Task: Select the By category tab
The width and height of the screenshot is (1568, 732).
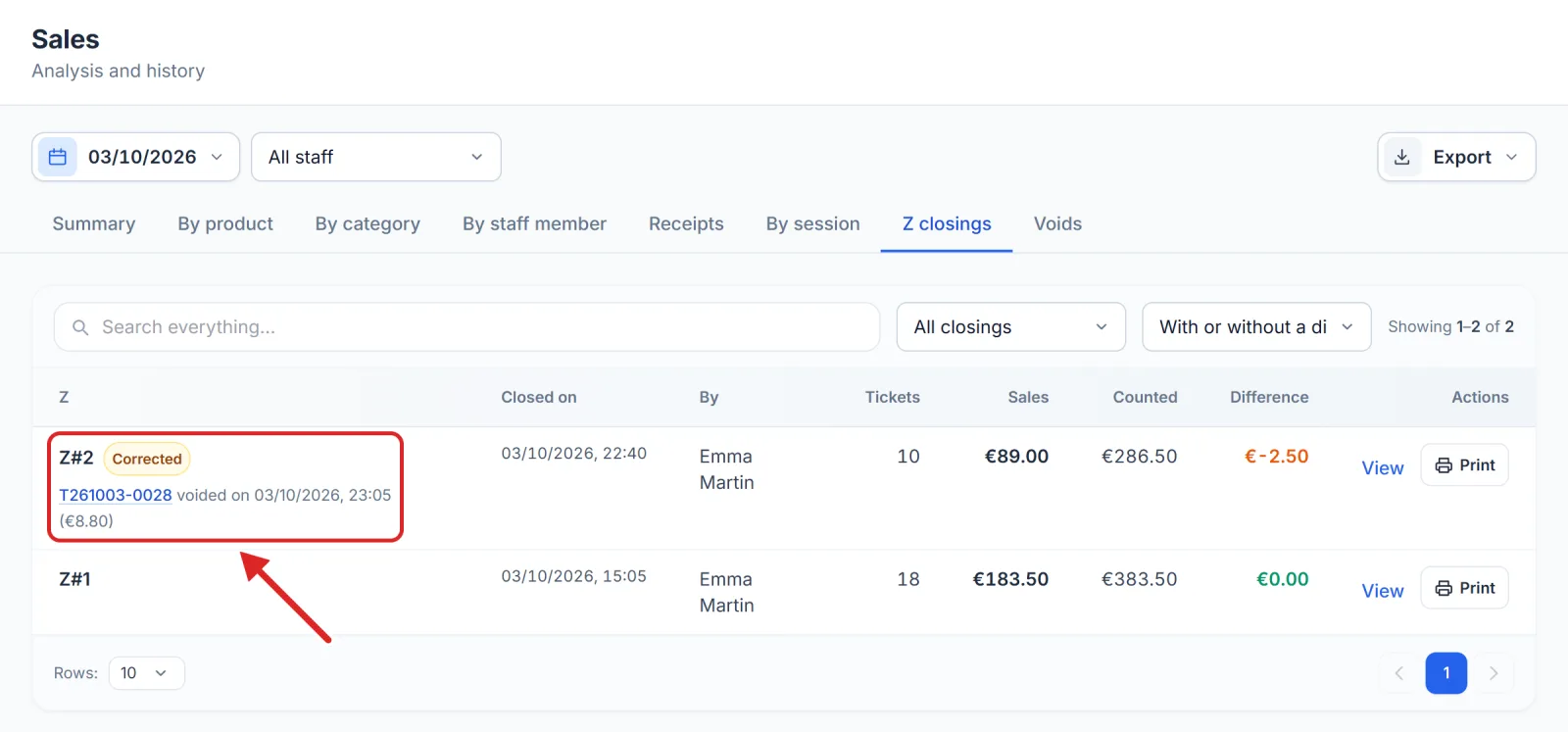Action: [367, 224]
